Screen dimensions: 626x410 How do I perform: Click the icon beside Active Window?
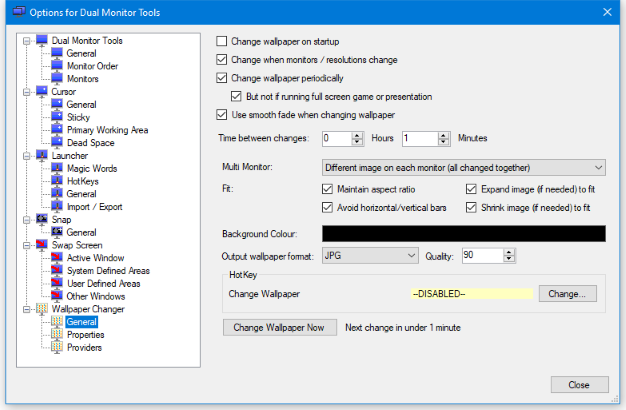pos(57,257)
